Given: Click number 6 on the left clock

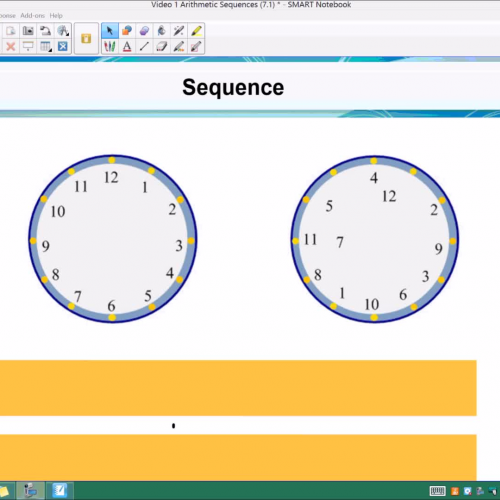Looking at the screenshot, I should tap(111, 306).
